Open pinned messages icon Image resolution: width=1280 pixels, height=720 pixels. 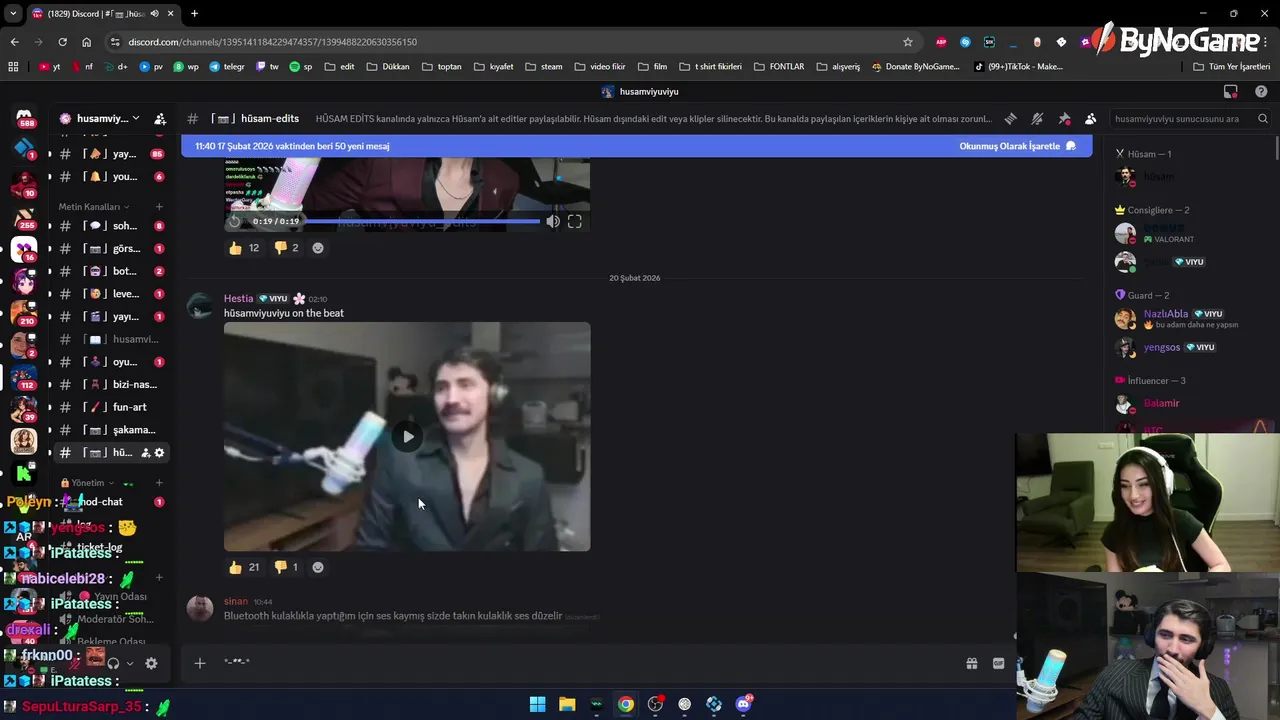pyautogui.click(x=1064, y=118)
